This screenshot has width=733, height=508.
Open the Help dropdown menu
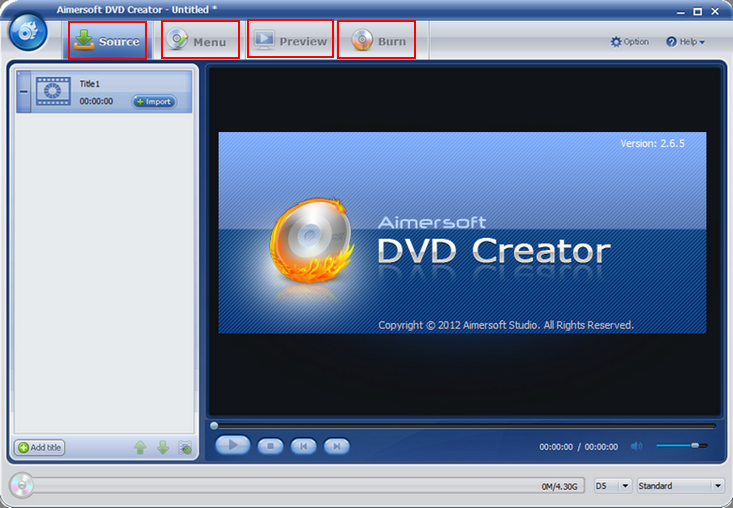tap(685, 42)
